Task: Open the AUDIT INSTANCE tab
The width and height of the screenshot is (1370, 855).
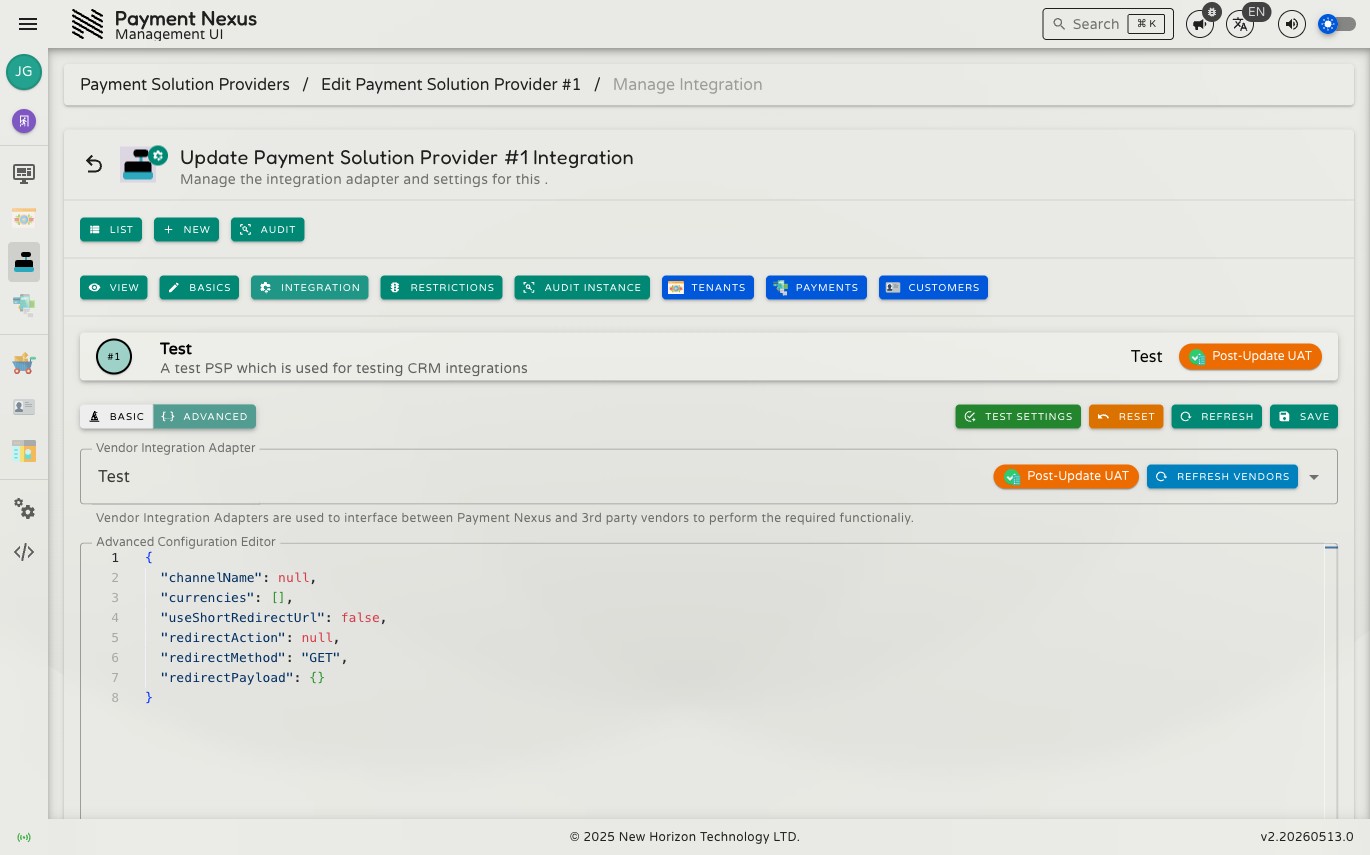Action: point(582,287)
